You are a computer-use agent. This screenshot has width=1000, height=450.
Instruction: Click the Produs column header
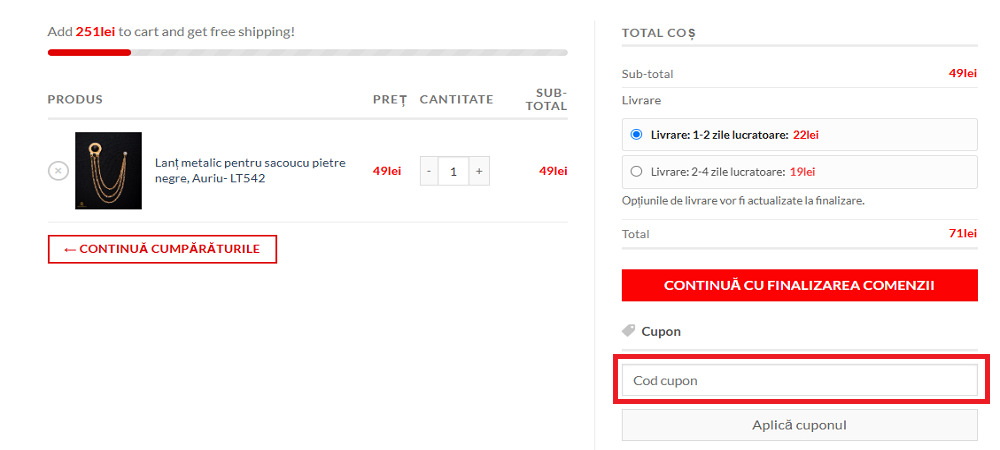tap(75, 99)
